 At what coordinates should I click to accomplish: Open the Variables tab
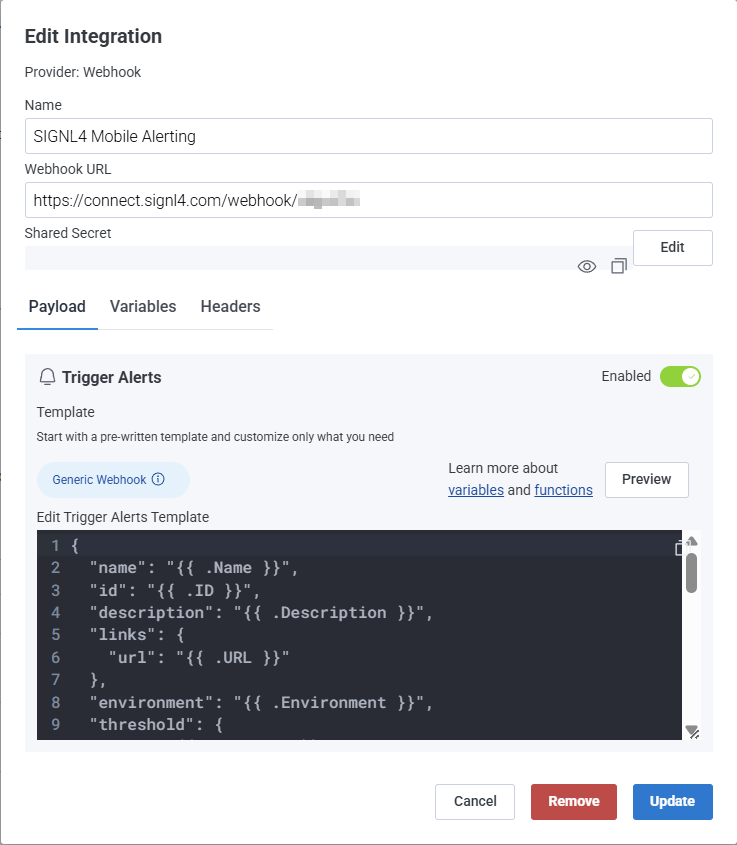143,307
